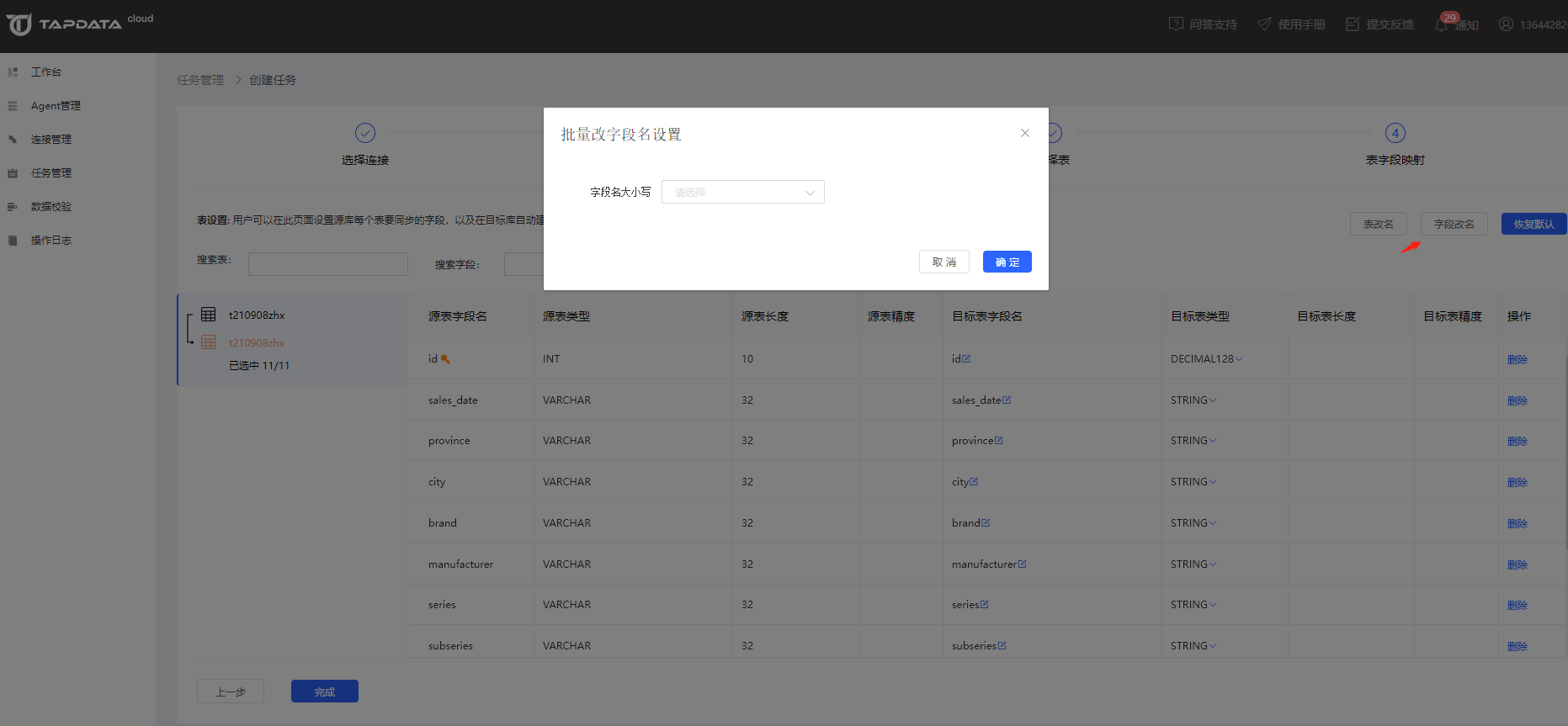This screenshot has width=1568, height=726.
Task: Close the 批量改字段名设置 dialog
Action: point(1025,133)
